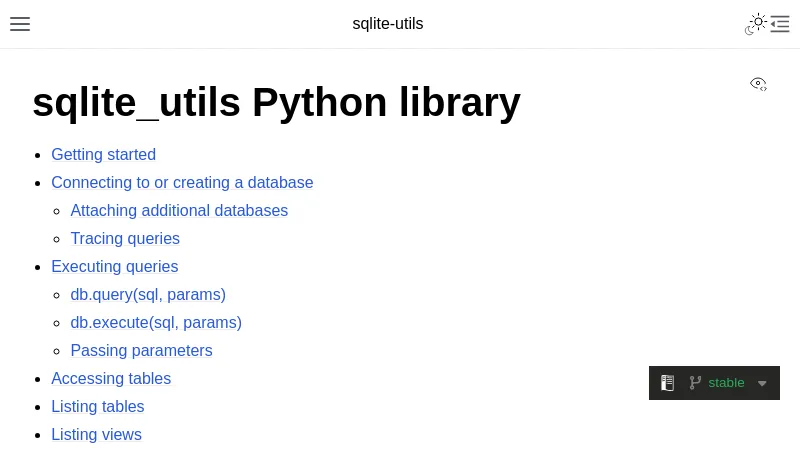The width and height of the screenshot is (800, 450).
Task: Click the sqlite-utils header title
Action: tap(388, 24)
